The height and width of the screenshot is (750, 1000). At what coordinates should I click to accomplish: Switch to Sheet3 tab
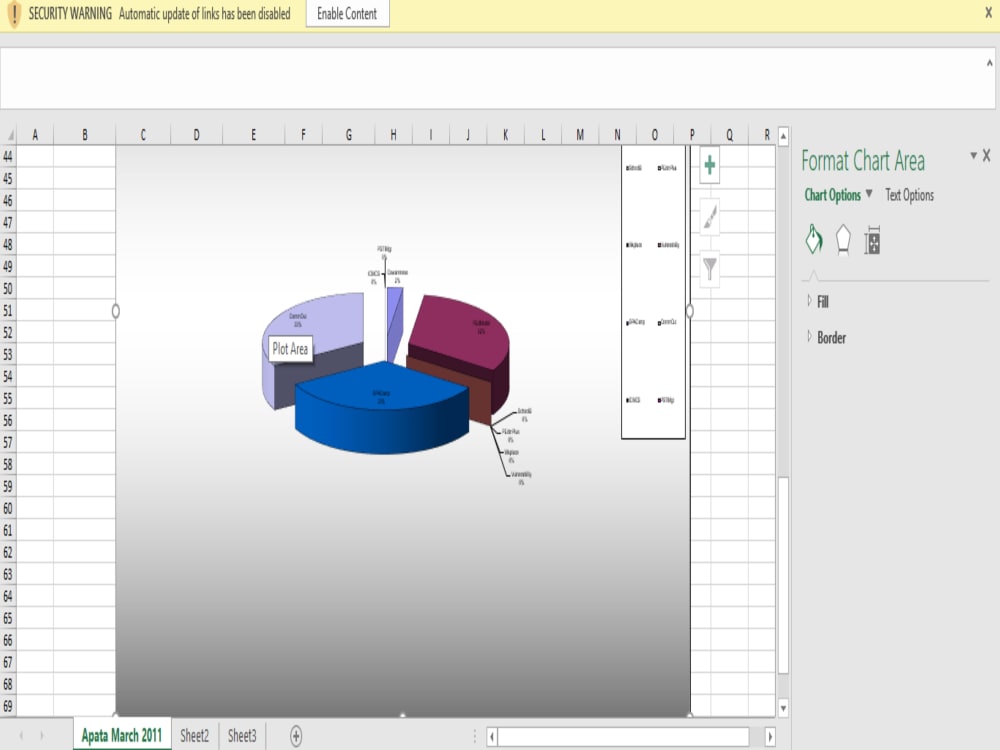pyautogui.click(x=242, y=736)
